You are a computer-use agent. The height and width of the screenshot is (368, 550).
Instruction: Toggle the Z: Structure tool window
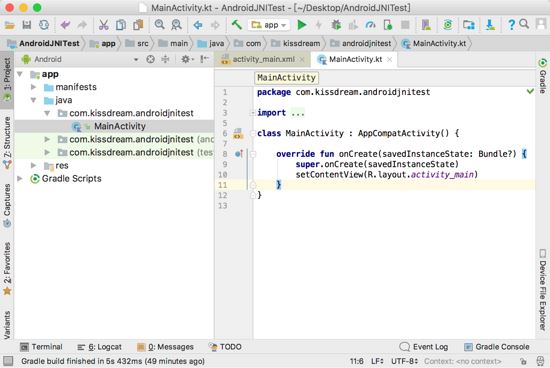[x=7, y=142]
